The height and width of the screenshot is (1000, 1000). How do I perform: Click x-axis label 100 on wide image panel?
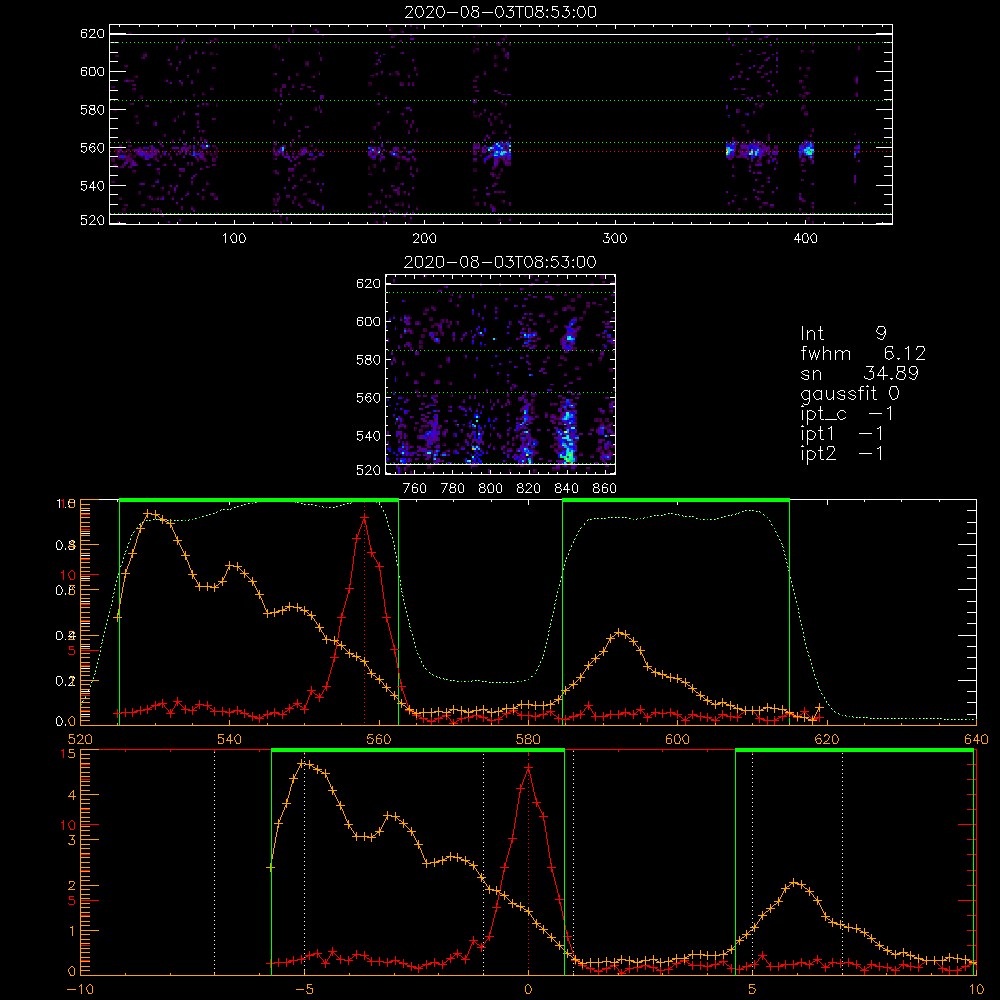pyautogui.click(x=234, y=239)
